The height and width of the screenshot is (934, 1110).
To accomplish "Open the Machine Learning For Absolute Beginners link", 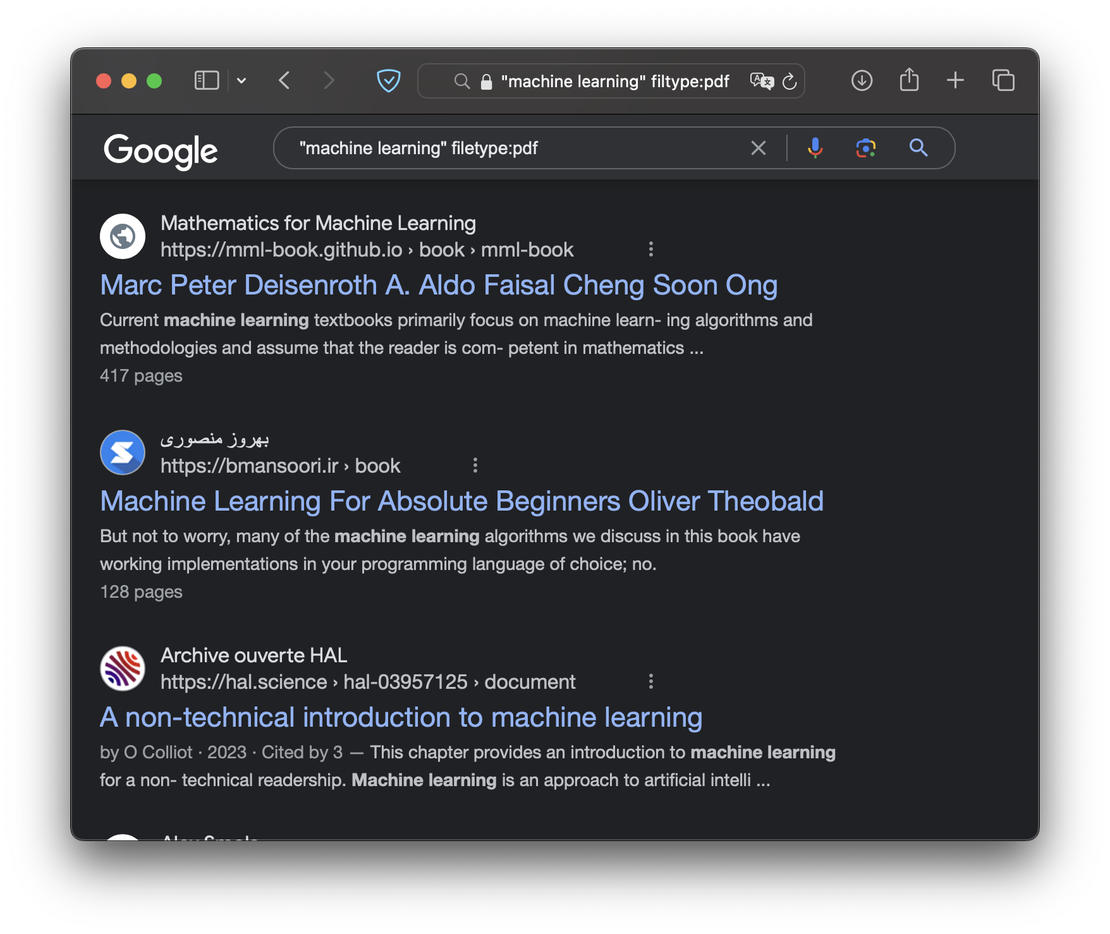I will 461,501.
